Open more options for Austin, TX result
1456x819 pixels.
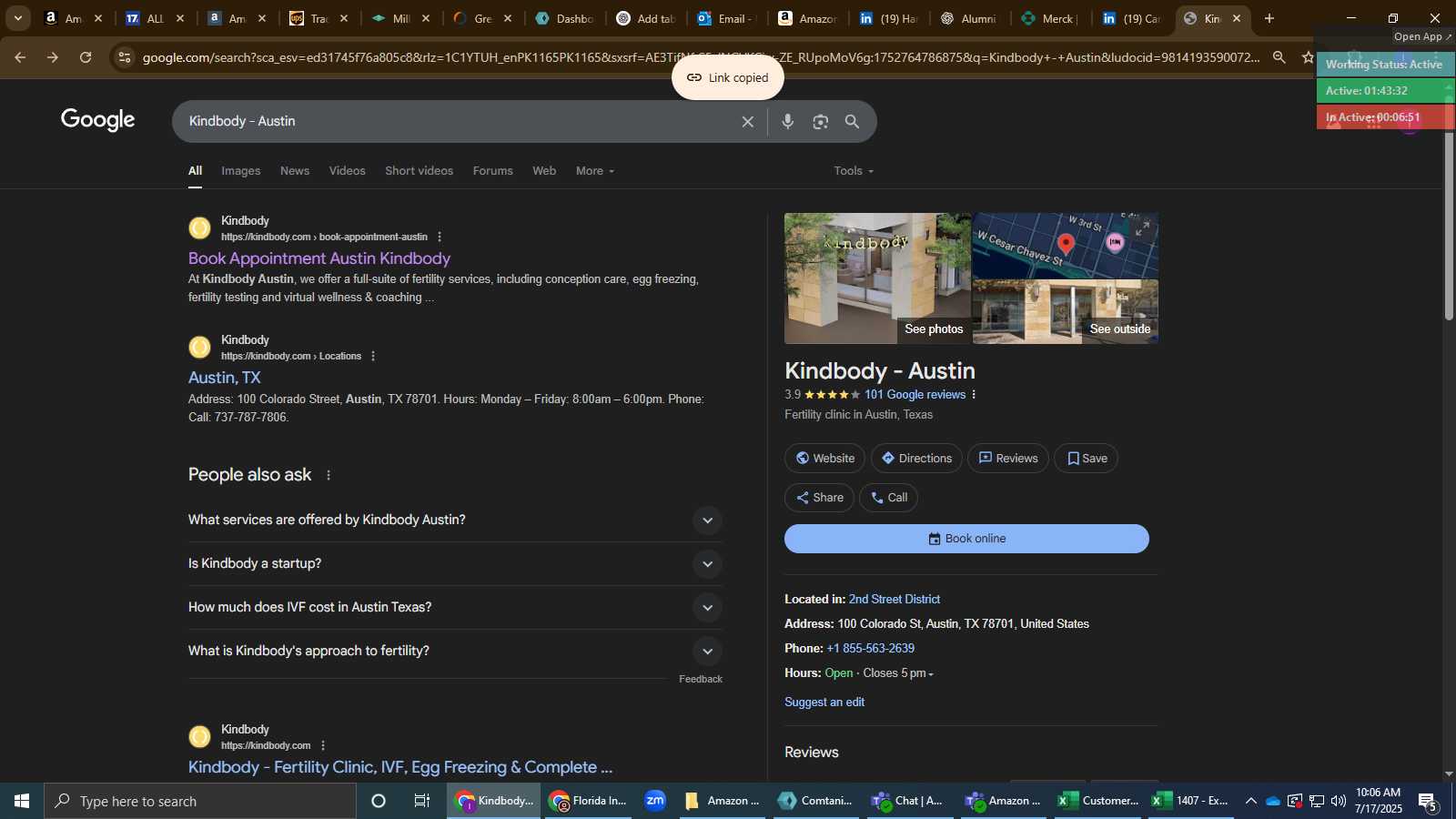point(373,357)
